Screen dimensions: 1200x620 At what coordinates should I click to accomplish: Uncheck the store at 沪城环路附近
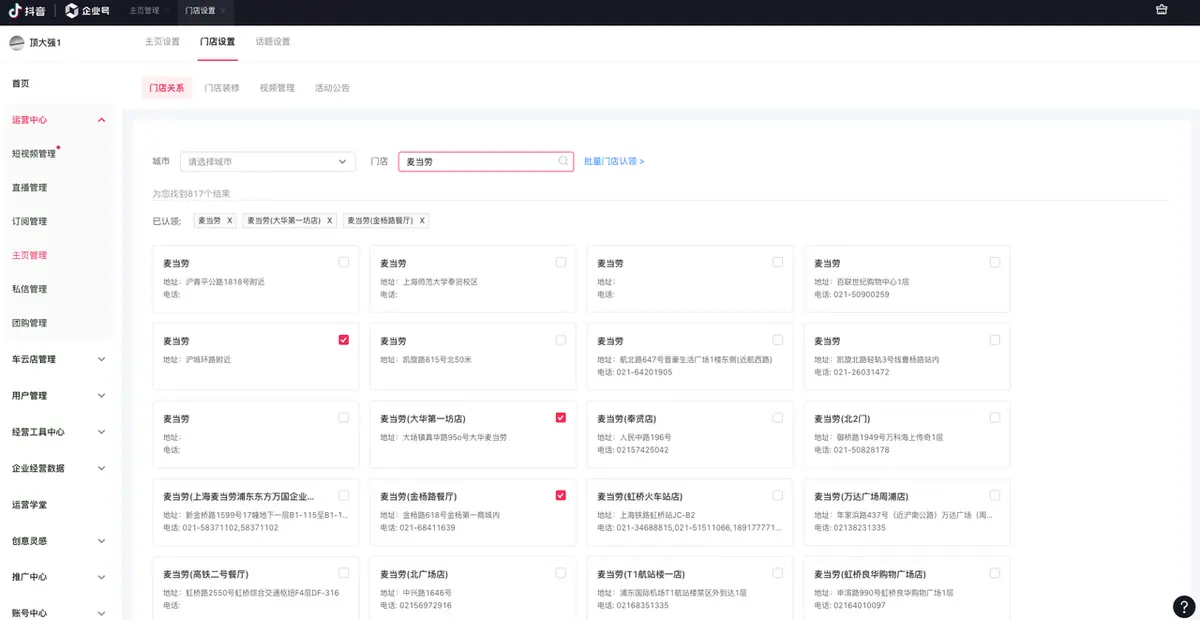[x=344, y=340]
